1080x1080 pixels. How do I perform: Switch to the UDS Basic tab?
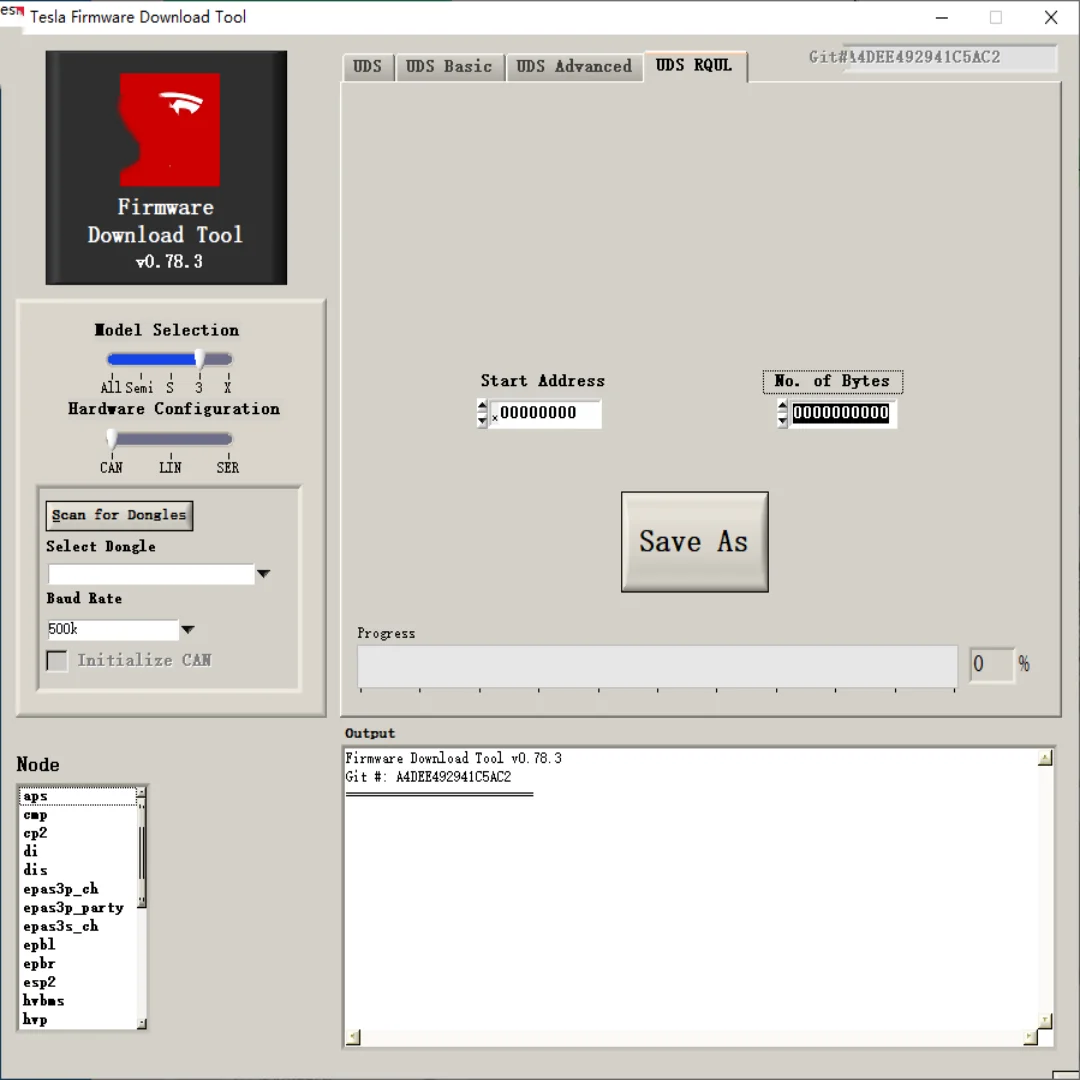(x=449, y=67)
